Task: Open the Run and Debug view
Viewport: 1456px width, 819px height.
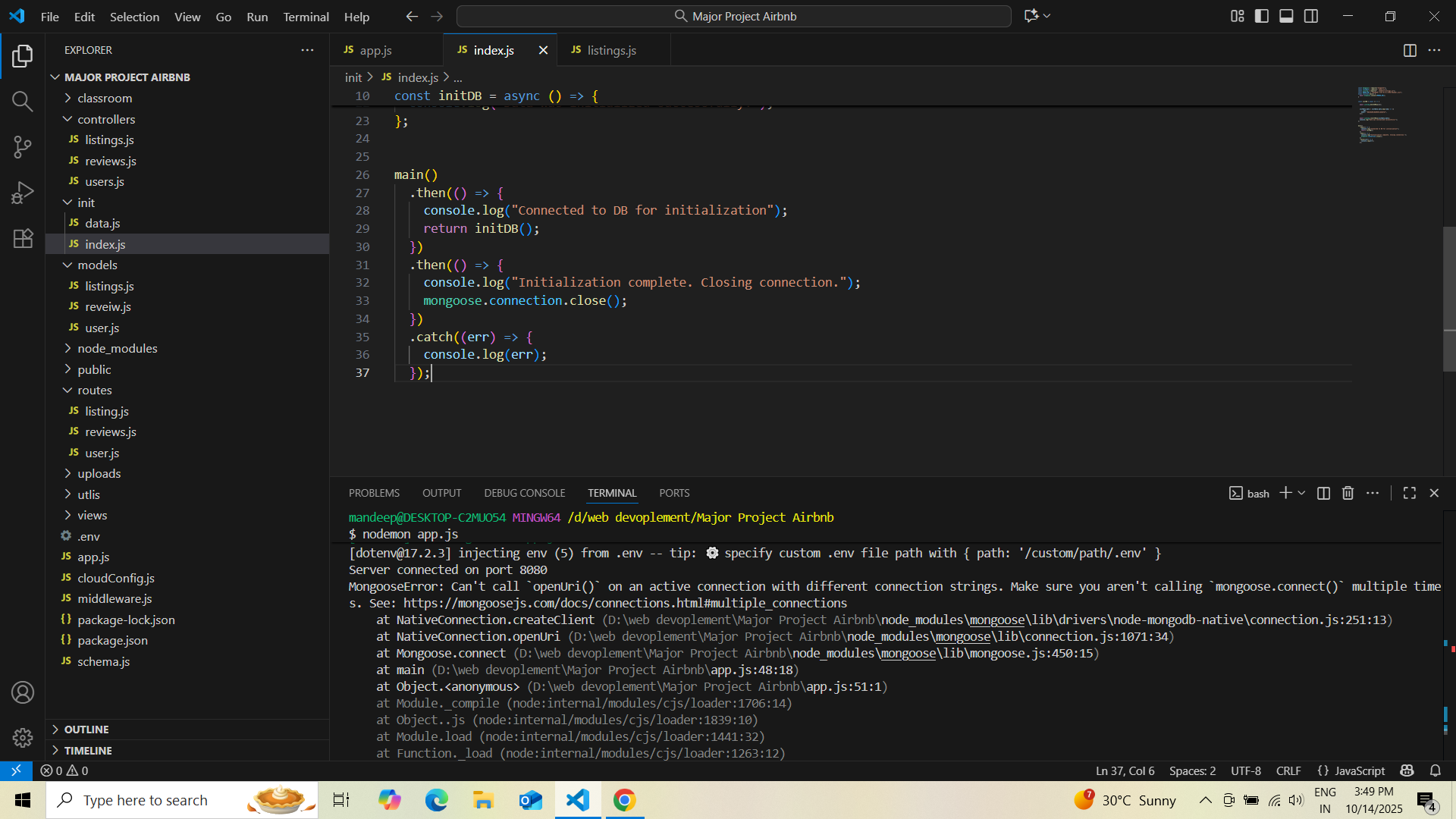Action: tap(23, 193)
